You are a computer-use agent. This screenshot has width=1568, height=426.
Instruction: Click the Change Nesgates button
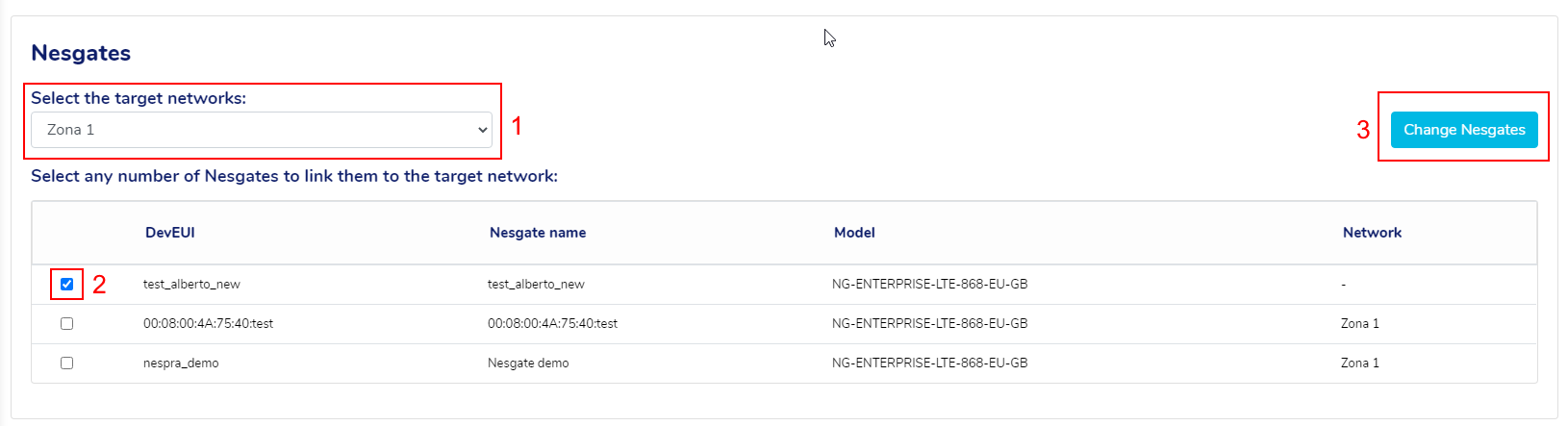[x=1463, y=130]
